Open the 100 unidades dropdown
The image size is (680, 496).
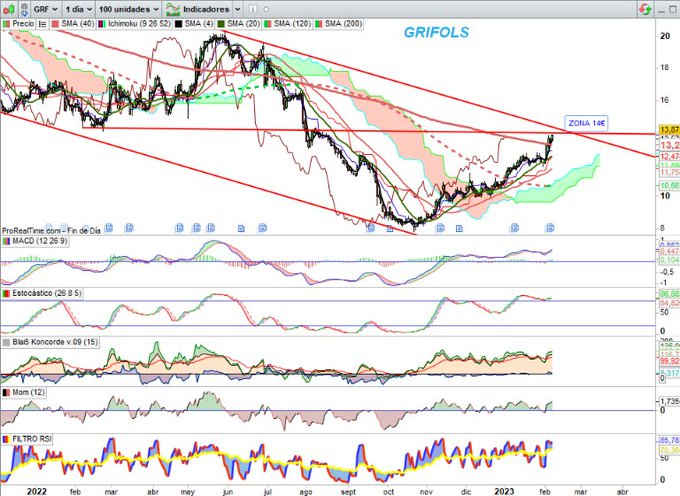pyautogui.click(x=128, y=9)
